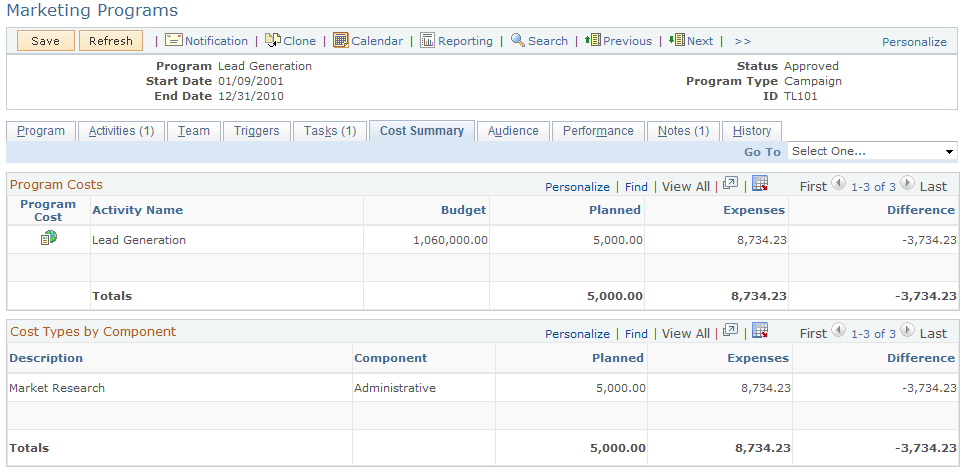Open Program Costs grid in new window
Screen dimensions: 966x472
click(730, 185)
